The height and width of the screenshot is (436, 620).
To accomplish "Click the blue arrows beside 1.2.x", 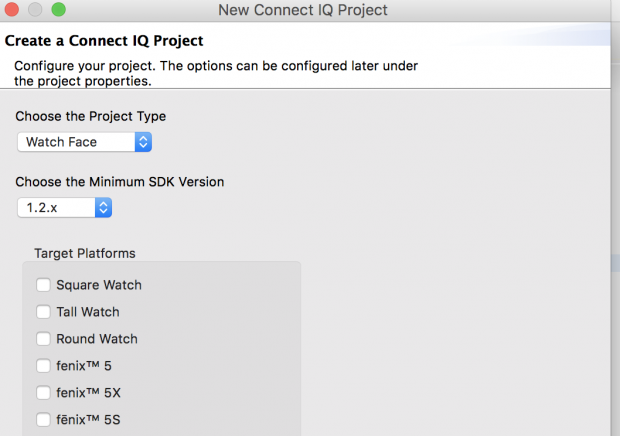I will (103, 208).
